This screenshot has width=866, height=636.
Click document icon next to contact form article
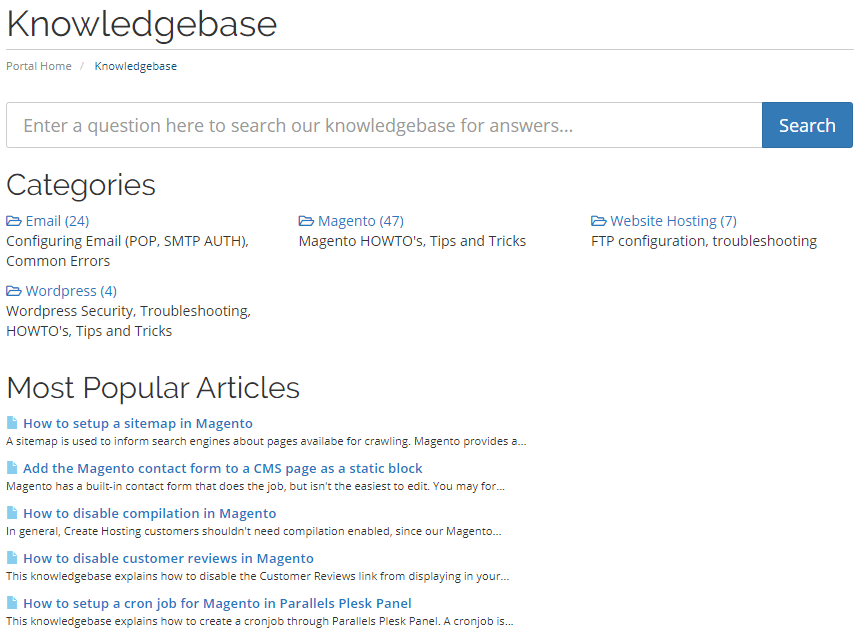(12, 468)
